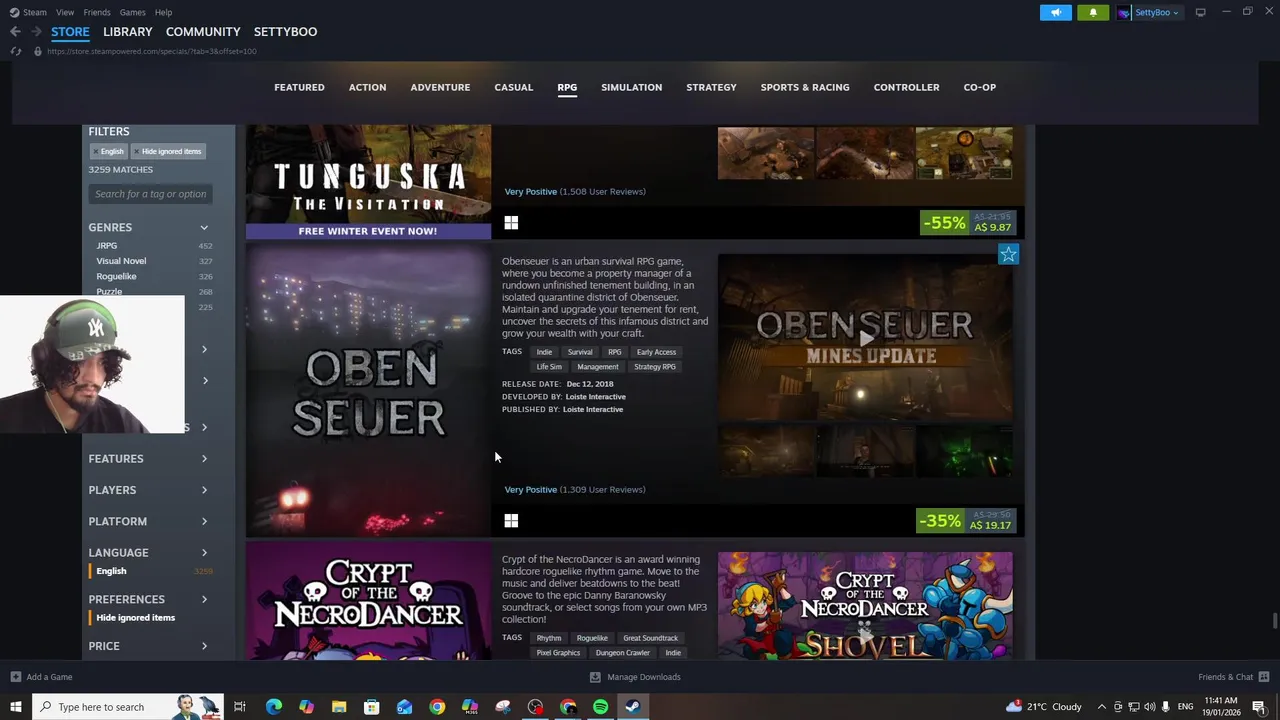1280x720 pixels.
Task: Select the Co-op category tab
Action: [979, 87]
